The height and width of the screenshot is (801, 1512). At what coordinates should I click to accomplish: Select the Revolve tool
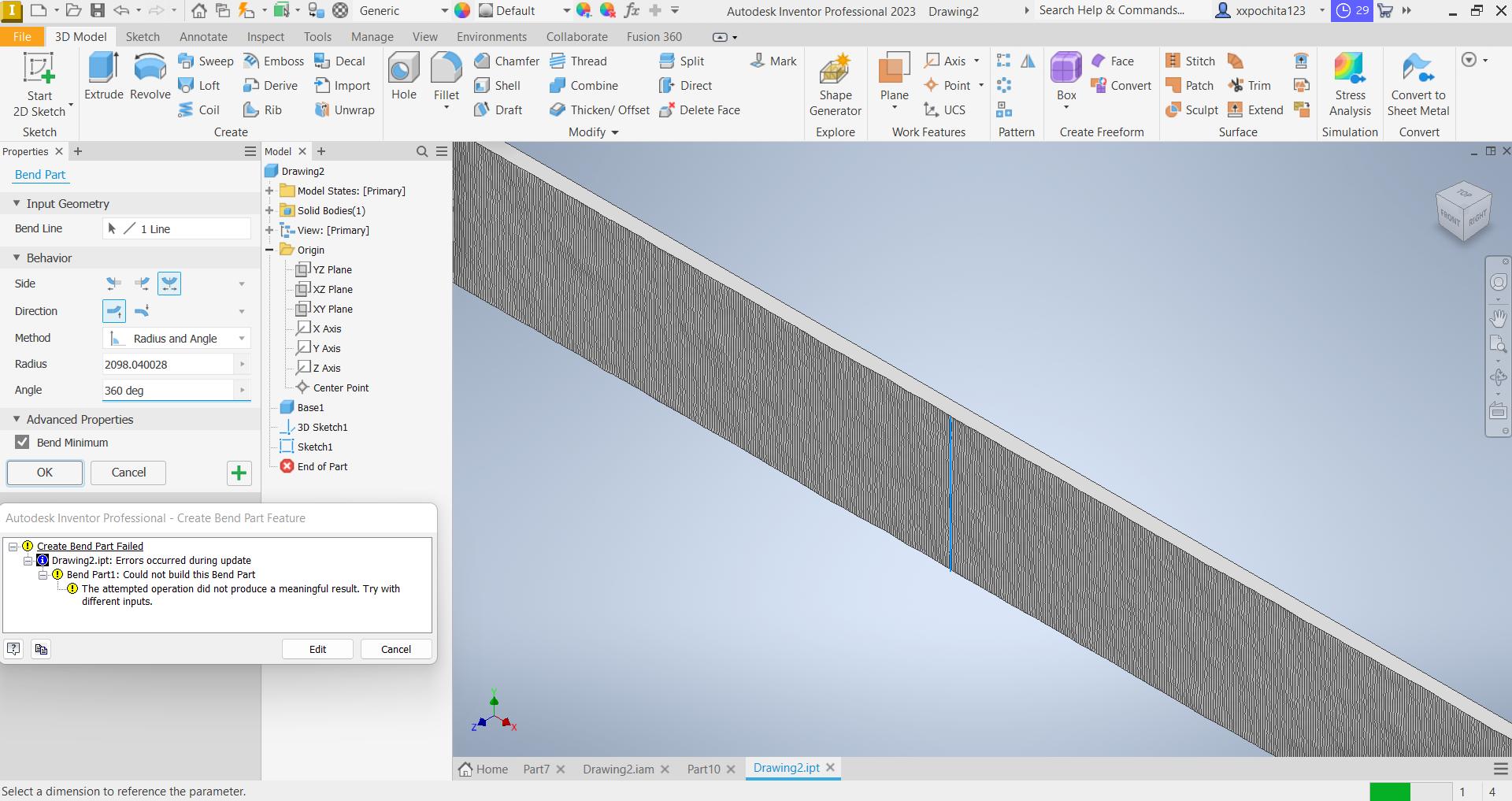coord(150,77)
